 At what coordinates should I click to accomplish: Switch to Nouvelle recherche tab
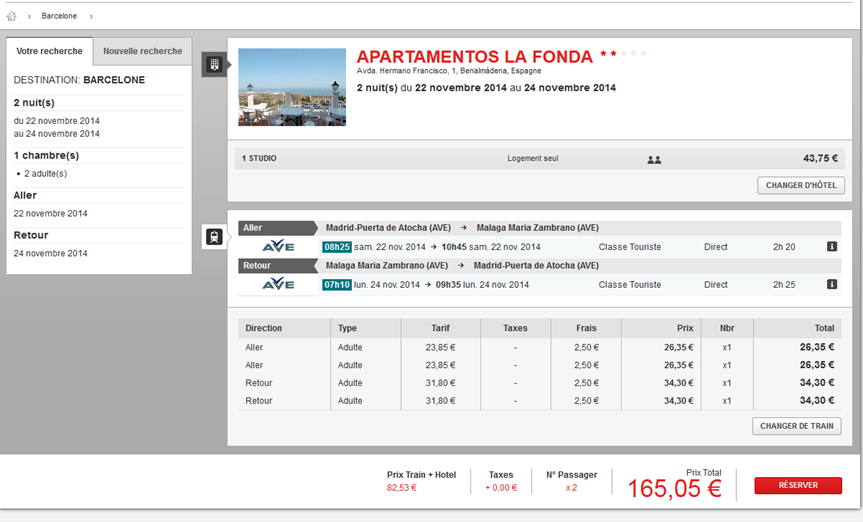tap(142, 51)
